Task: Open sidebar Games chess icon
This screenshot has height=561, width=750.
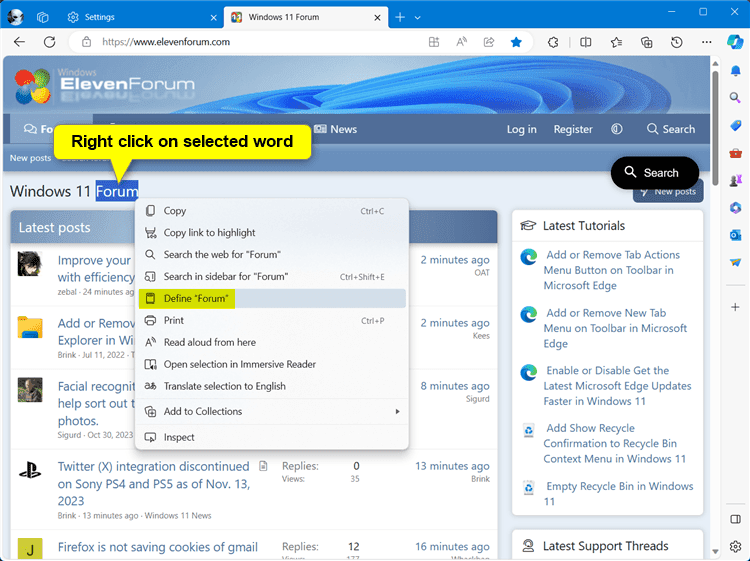Action: tap(736, 180)
